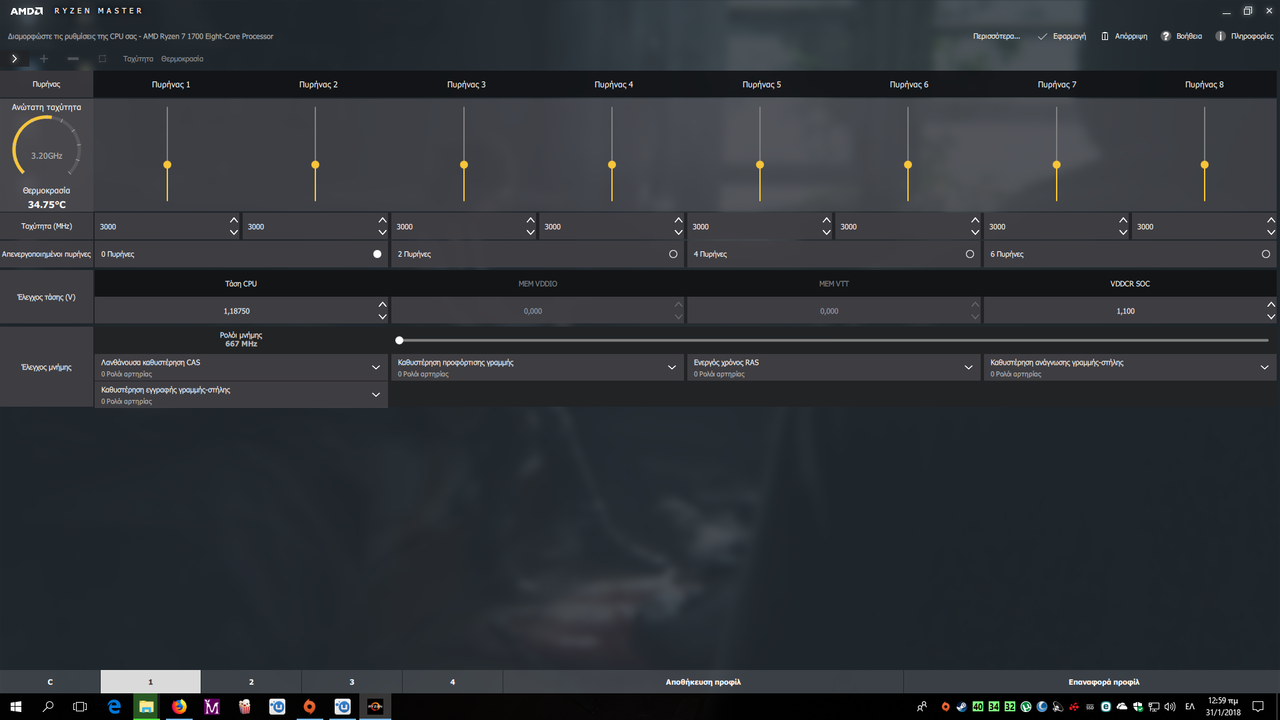
Task: Open People icon in taskbar
Action: pos(921,707)
